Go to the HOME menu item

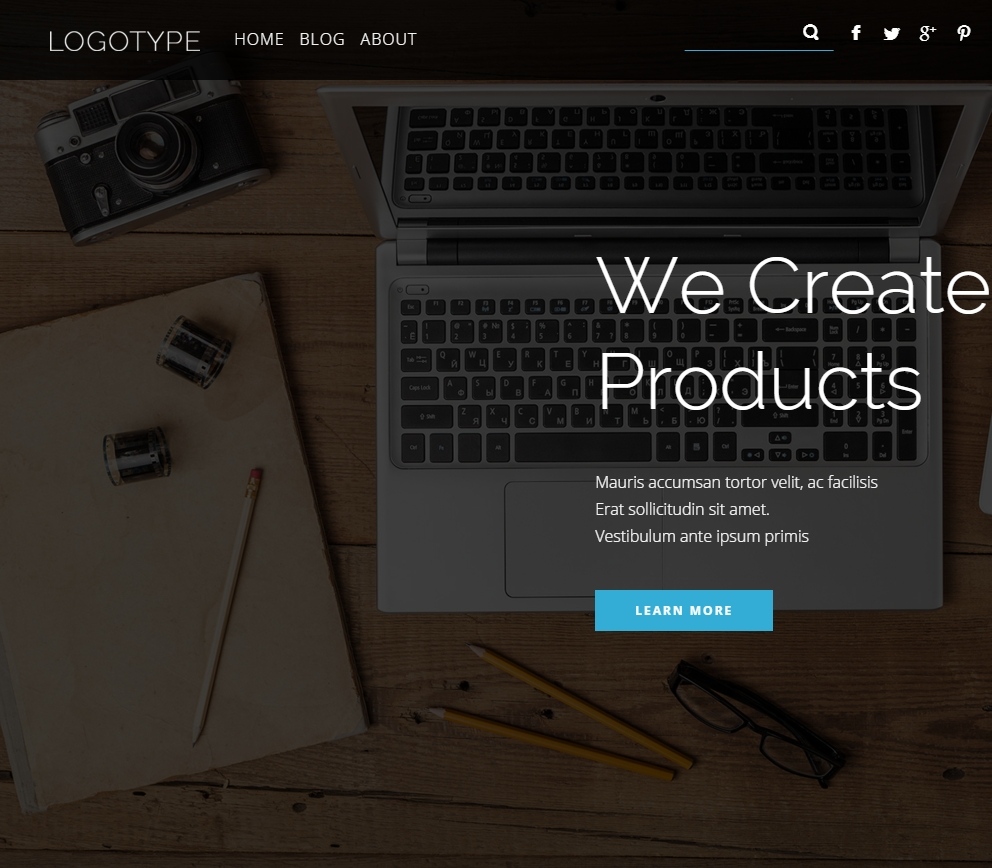[x=259, y=39]
